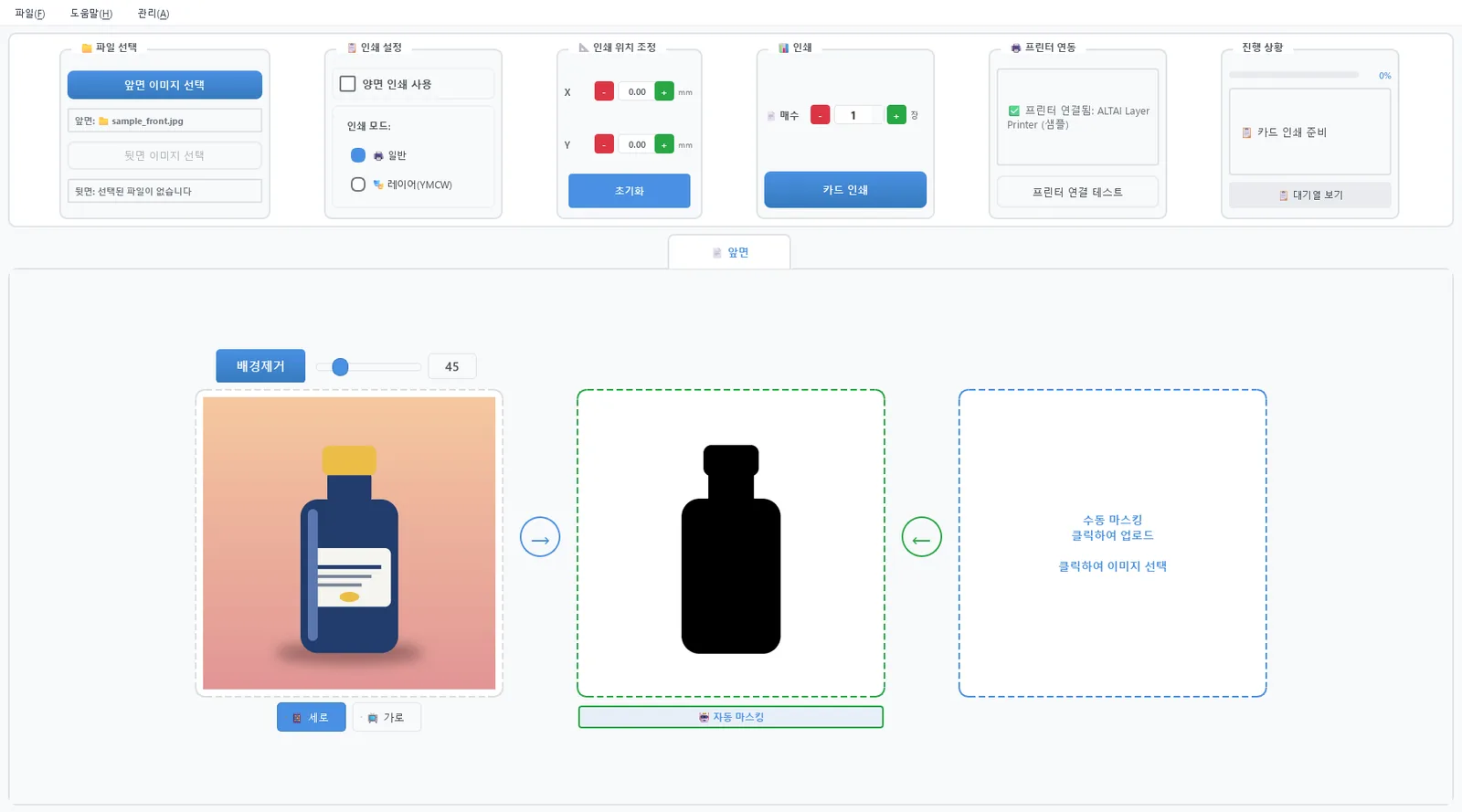Run 프린터 연결 테스트
The width and height of the screenshot is (1462, 812).
(x=1077, y=192)
